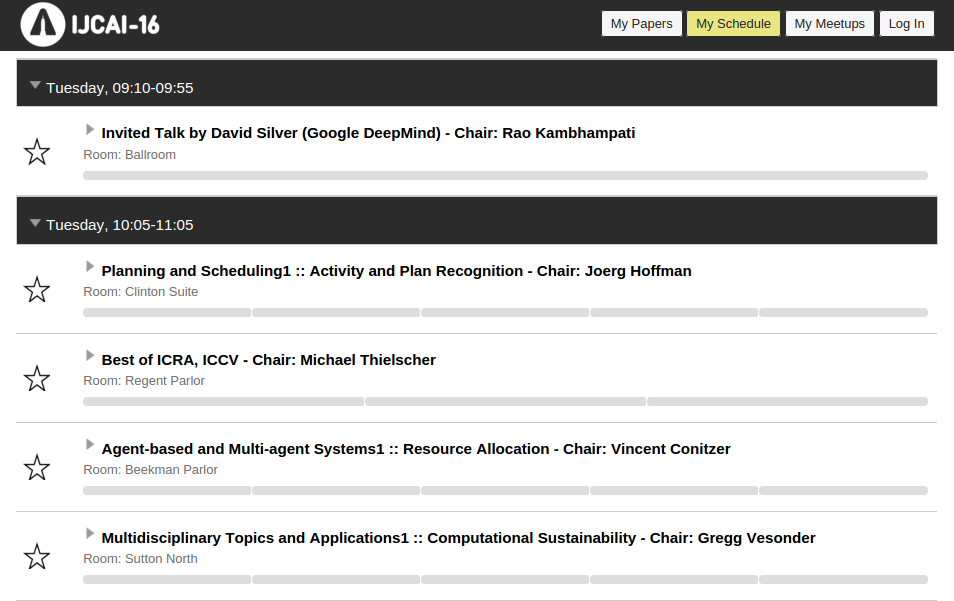Screen dimensions: 954x601
Task: Go to My Meetups
Action: click(x=829, y=24)
